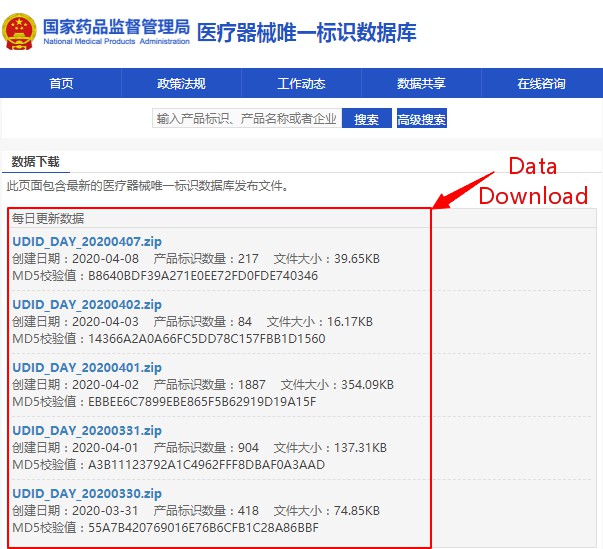Click the 国家药品监督管理局 agency name
Image resolution: width=603 pixels, height=549 pixels.
click(115, 26)
